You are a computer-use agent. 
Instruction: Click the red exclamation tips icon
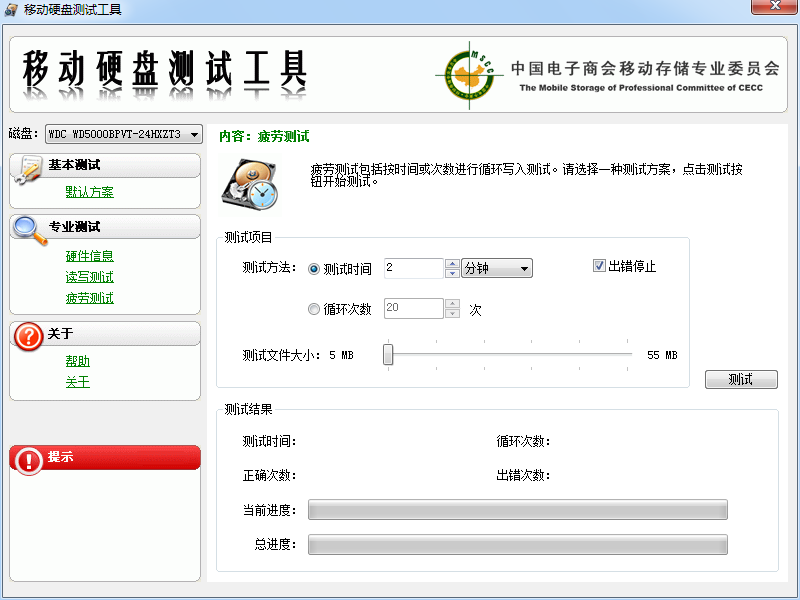tap(28, 459)
